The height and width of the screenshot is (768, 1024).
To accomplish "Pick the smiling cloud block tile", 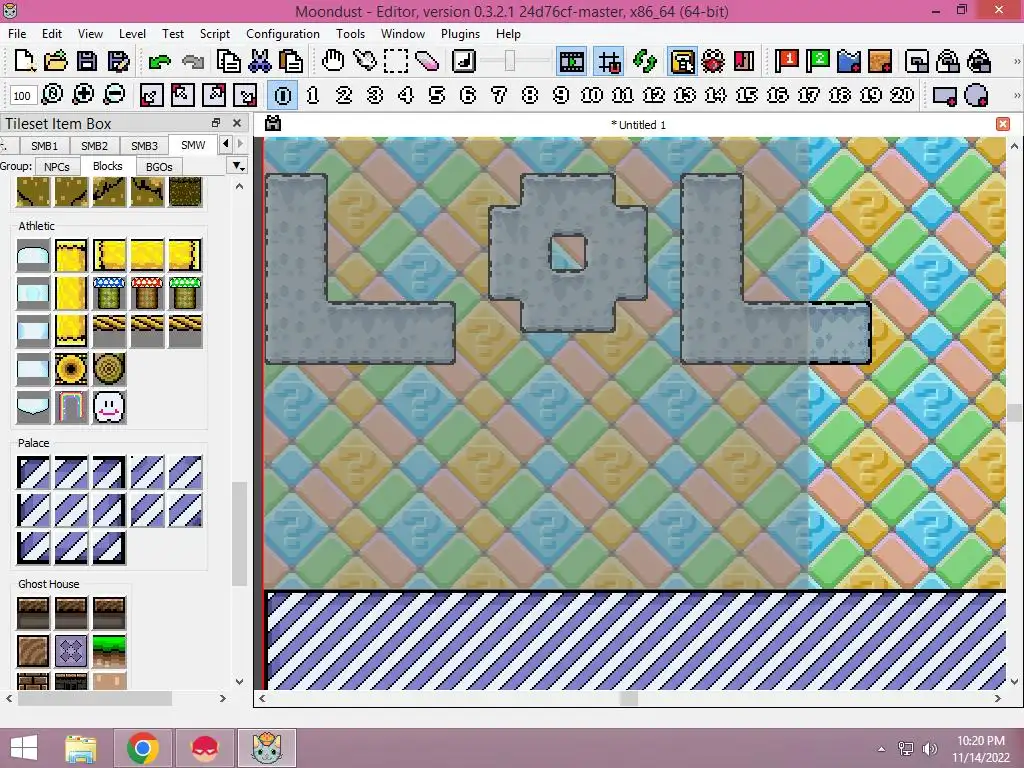I will (x=109, y=407).
